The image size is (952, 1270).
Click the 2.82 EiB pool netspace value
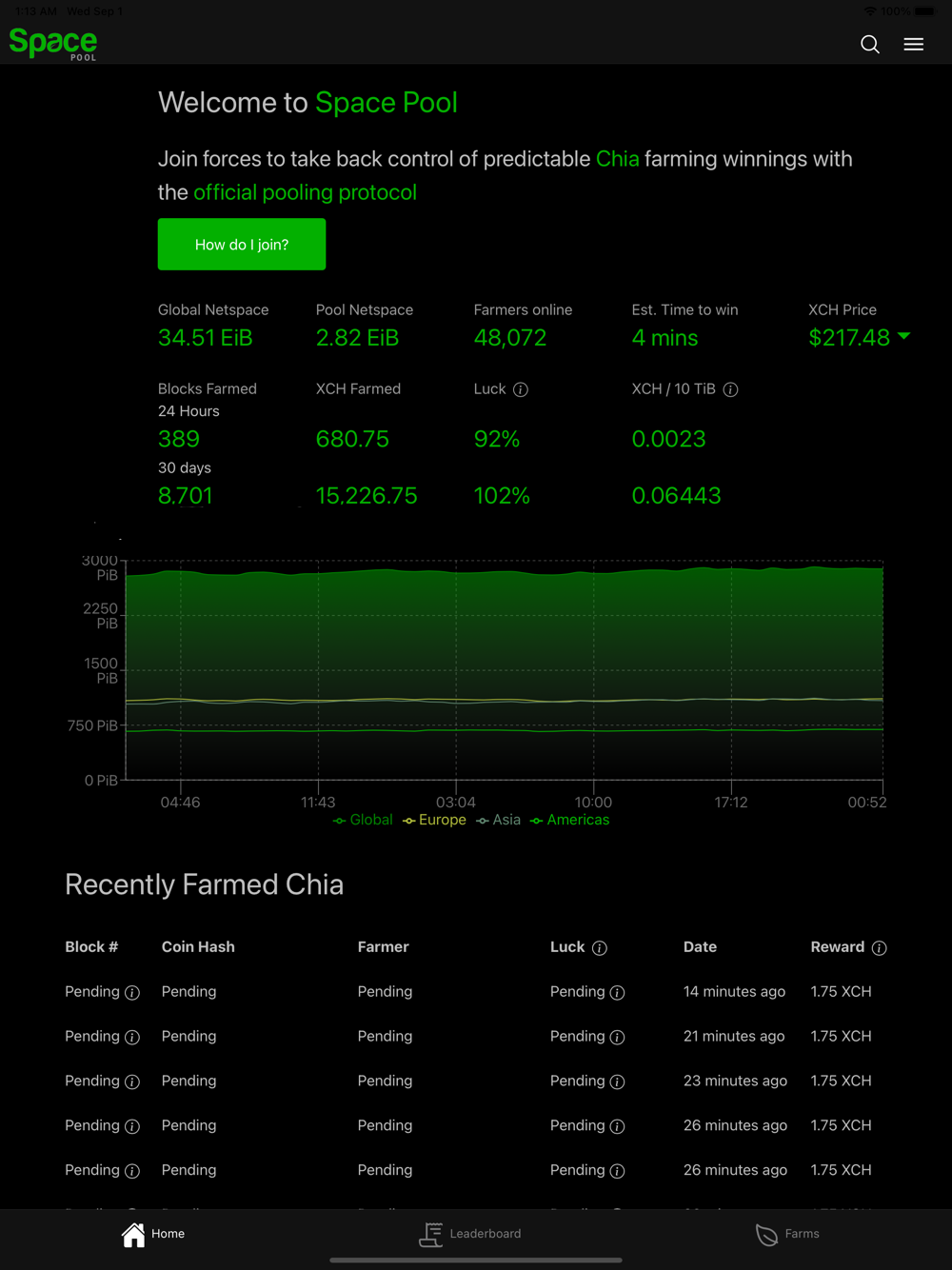357,338
